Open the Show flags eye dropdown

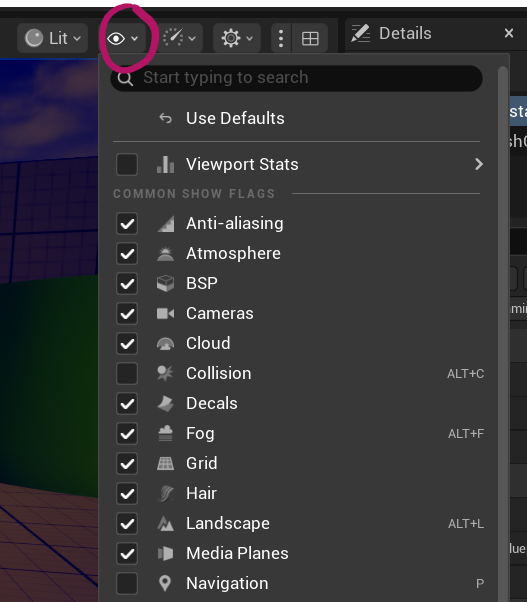123,38
